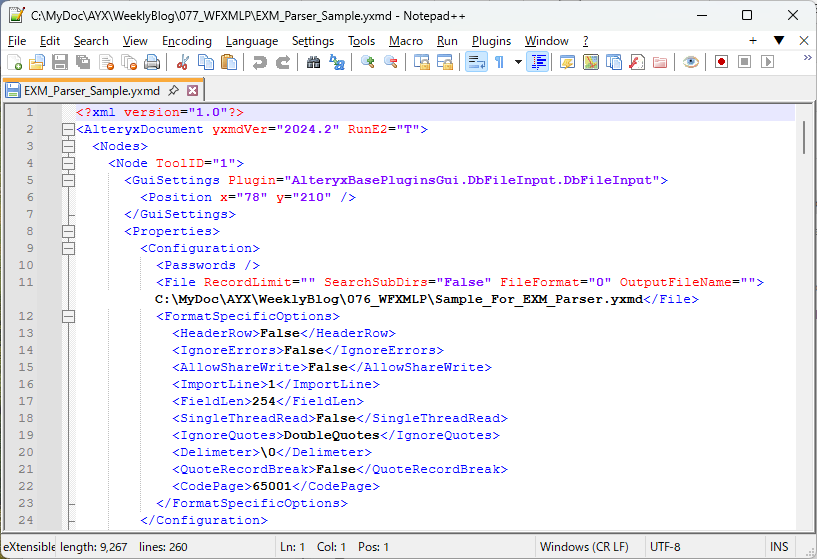This screenshot has height=559, width=817.
Task: Toggle Word Wrap in the toolbar
Action: pyautogui.click(x=476, y=62)
